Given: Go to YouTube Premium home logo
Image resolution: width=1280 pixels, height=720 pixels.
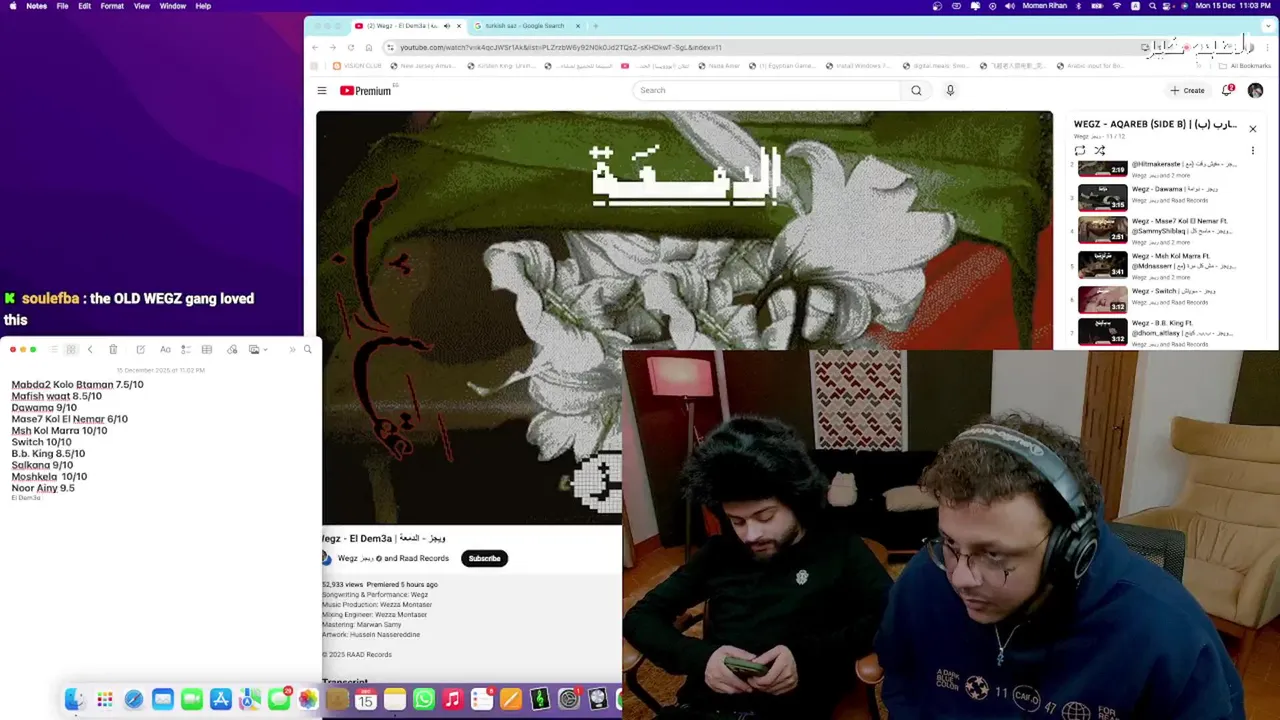Looking at the screenshot, I should (366, 91).
